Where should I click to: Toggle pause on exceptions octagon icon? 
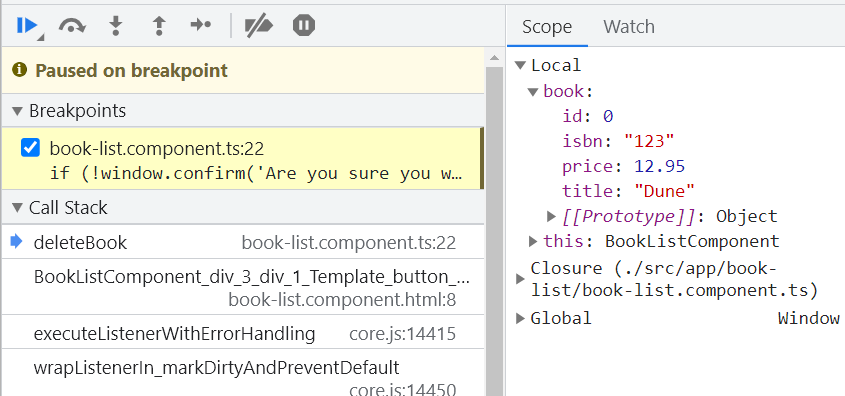click(304, 25)
